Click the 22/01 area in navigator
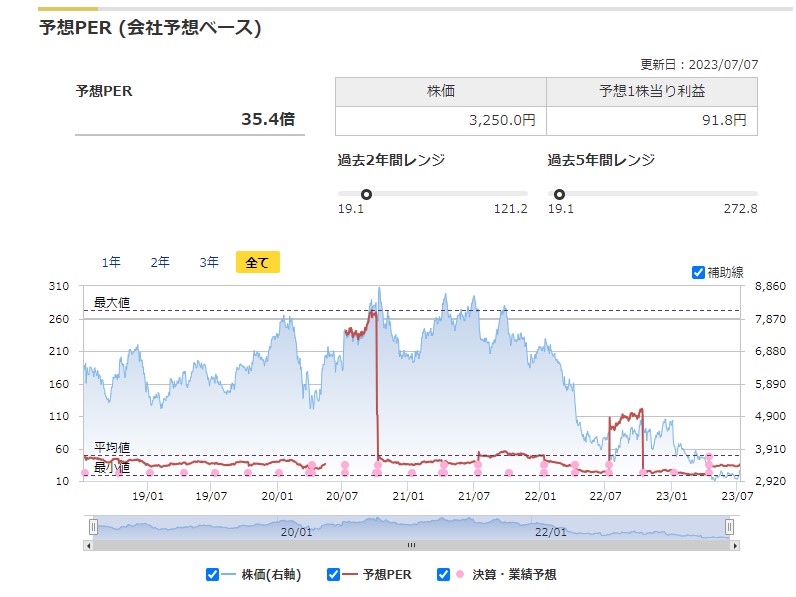Screen dimensions: 796x597 click(552, 532)
